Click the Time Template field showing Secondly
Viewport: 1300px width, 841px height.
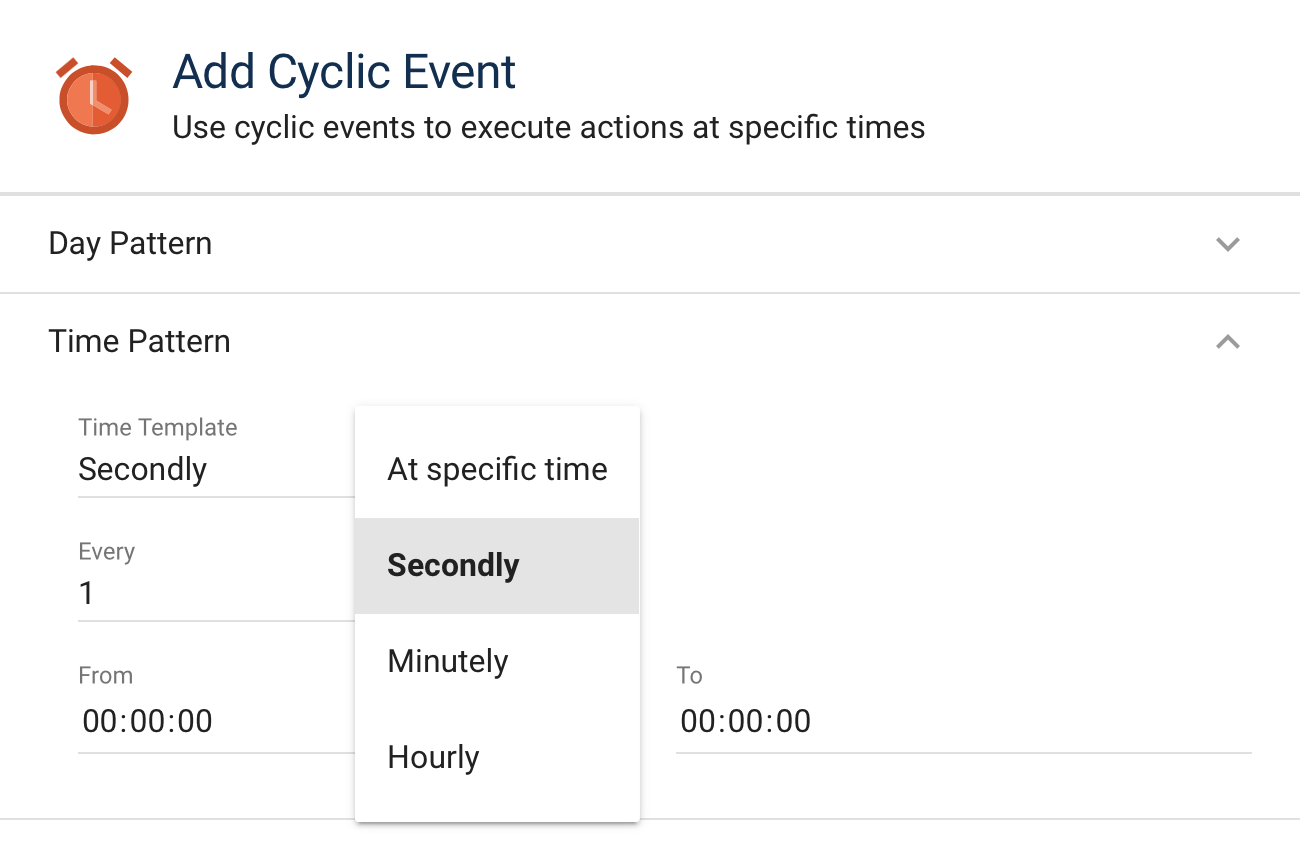coord(143,469)
